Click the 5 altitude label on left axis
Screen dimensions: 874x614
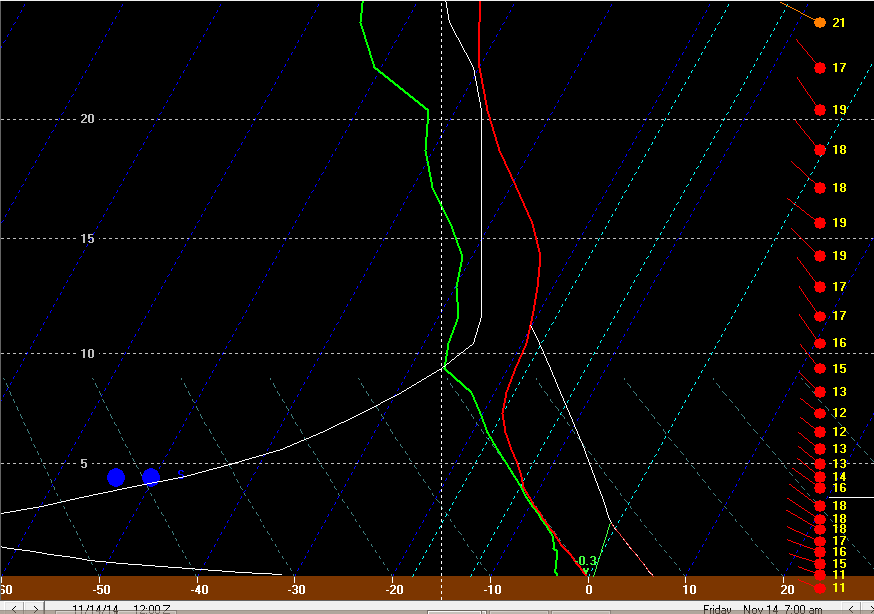pos(84,463)
